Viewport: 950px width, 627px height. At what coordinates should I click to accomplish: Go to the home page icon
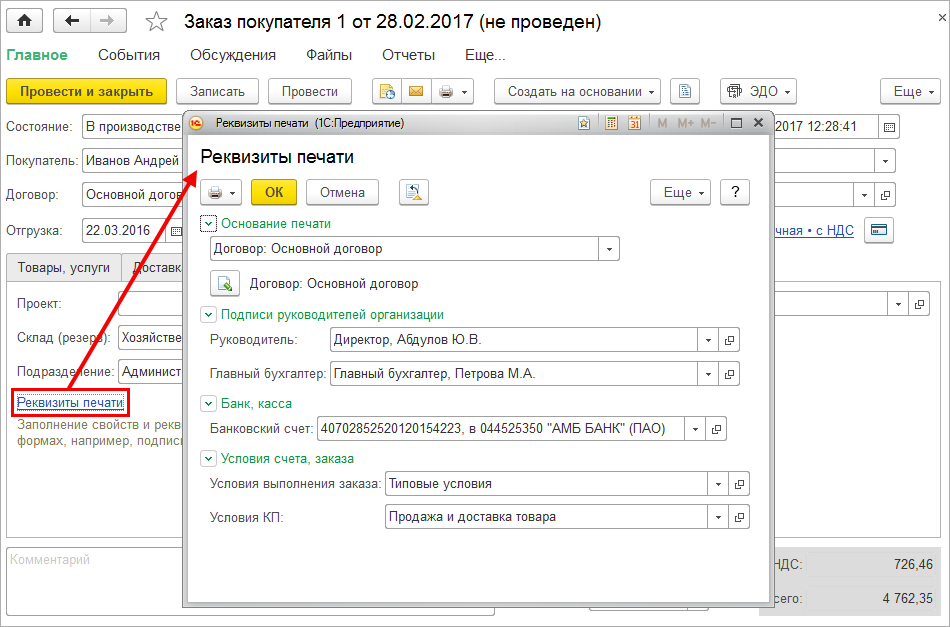(25, 21)
